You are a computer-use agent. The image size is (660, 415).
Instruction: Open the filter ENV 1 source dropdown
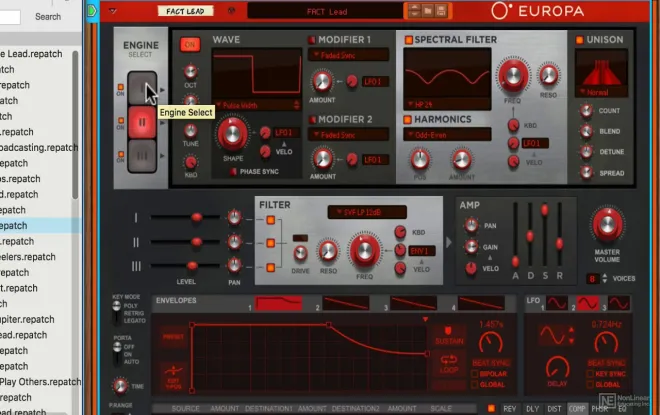[x=422, y=251]
